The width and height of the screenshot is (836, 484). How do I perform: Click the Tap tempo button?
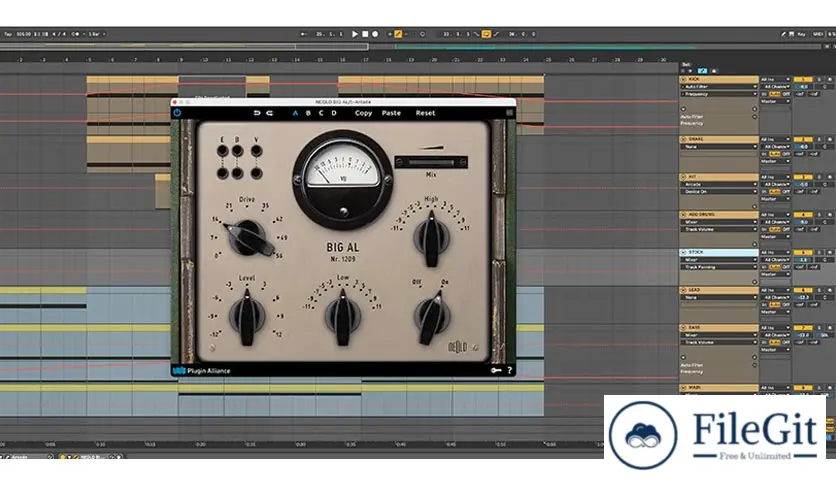pos(8,34)
